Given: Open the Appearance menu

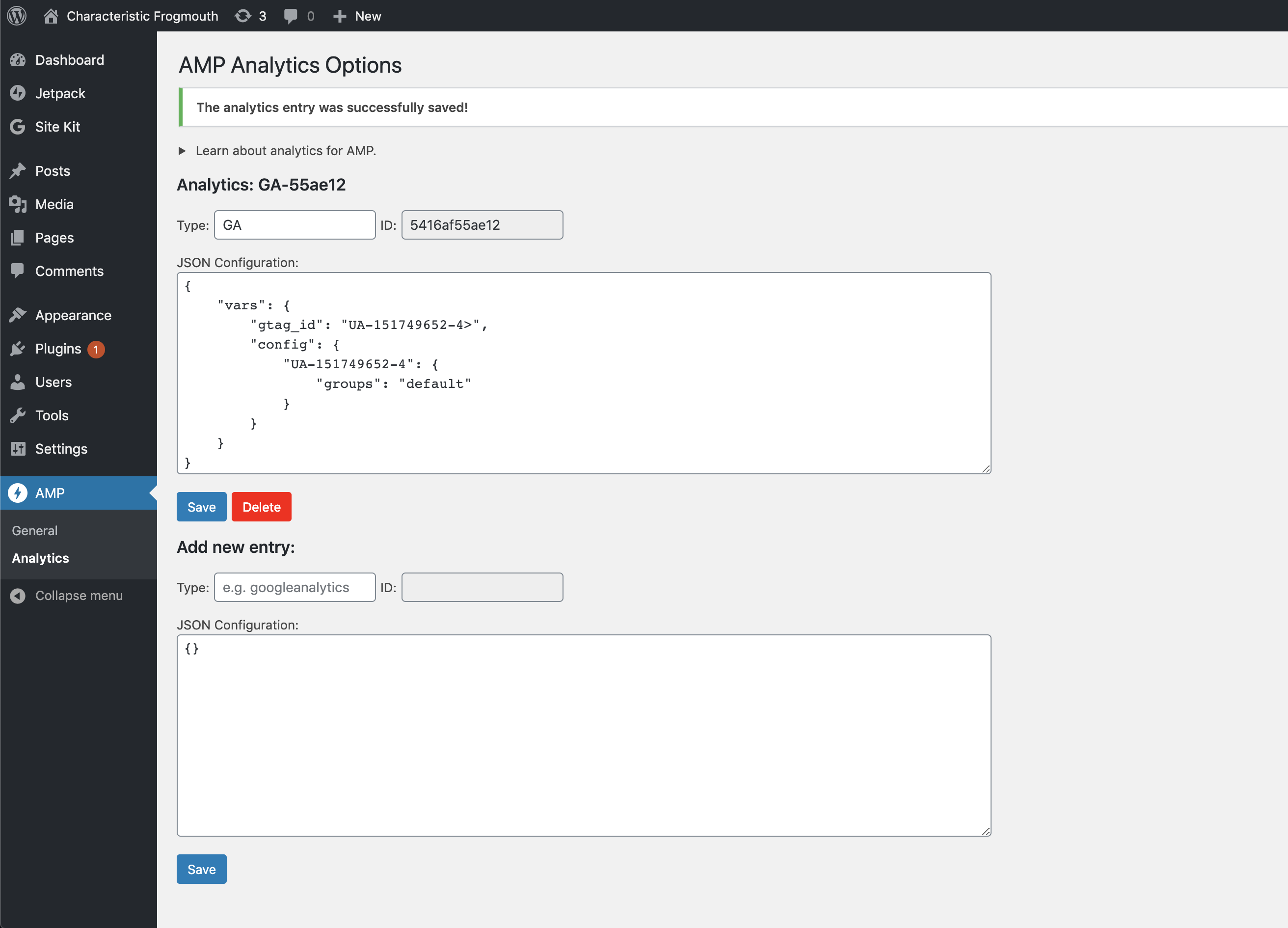Looking at the screenshot, I should tap(79, 315).
